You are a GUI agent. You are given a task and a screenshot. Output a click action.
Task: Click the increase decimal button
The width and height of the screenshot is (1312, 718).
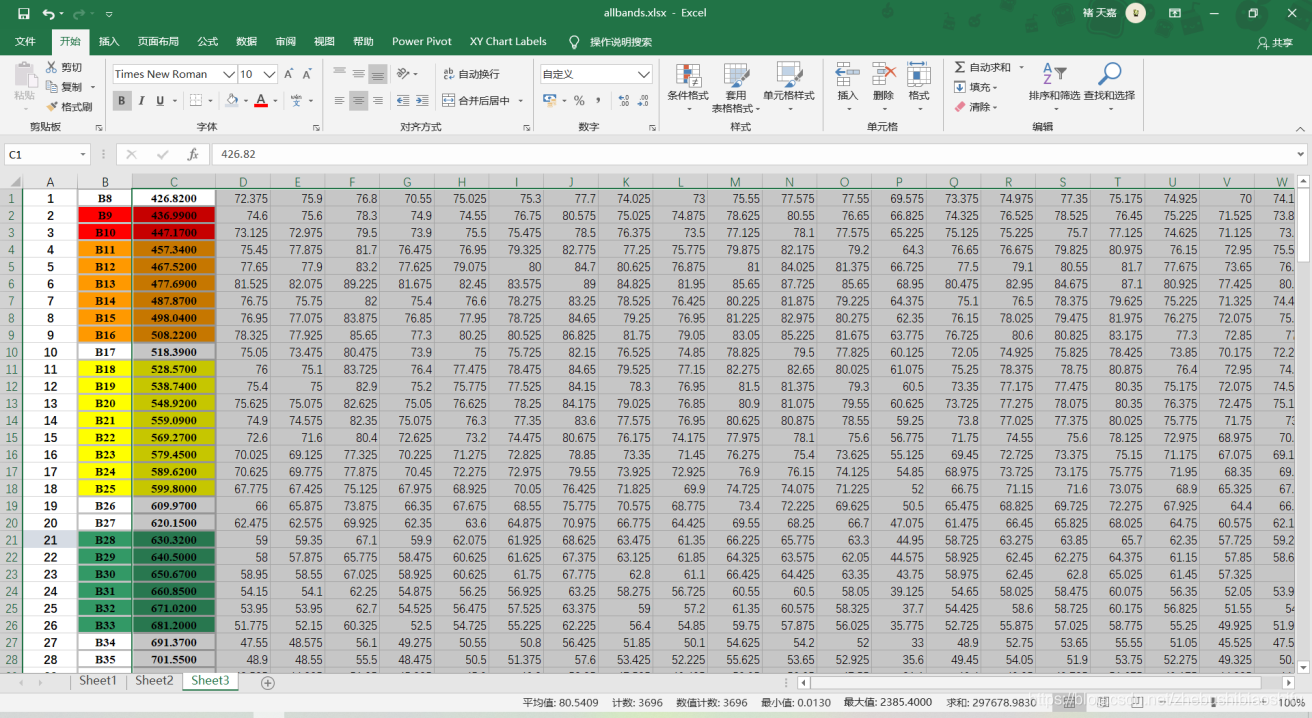pyautogui.click(x=624, y=100)
